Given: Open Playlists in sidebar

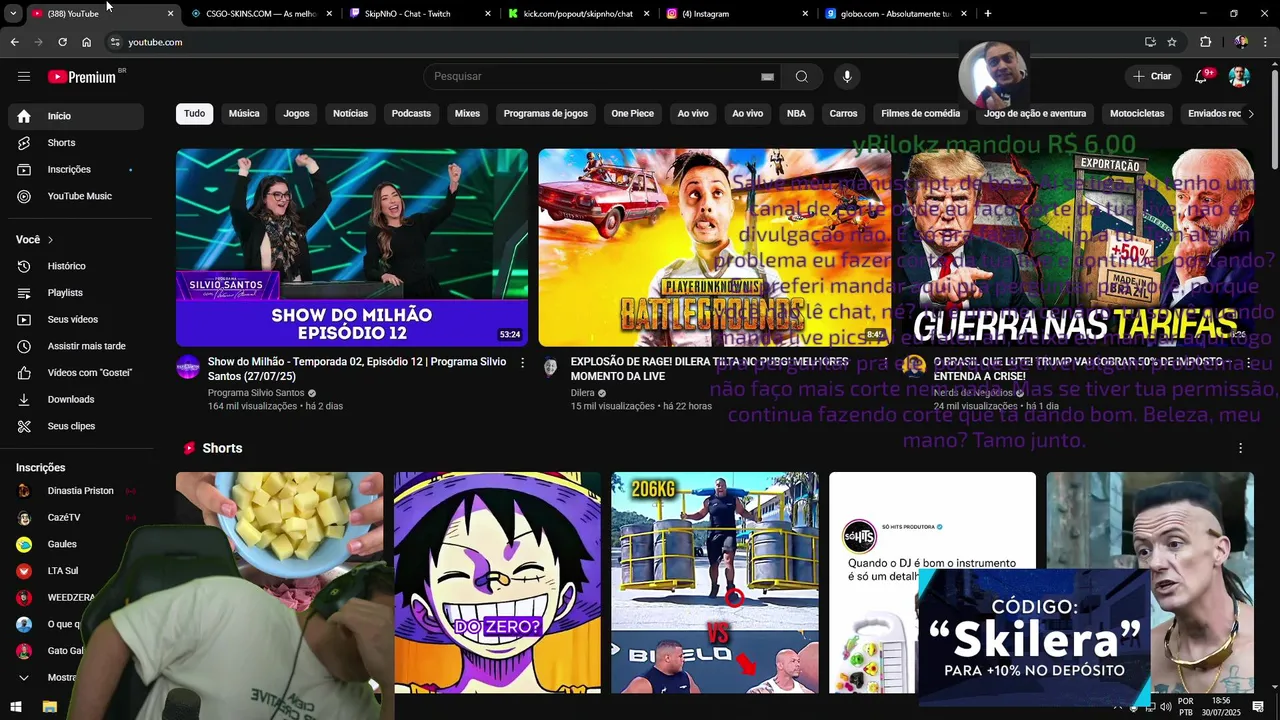Looking at the screenshot, I should (x=76, y=293).
